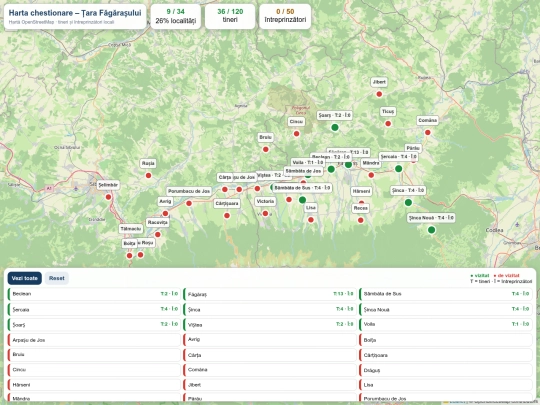Select the red marker for Cârța
The height and width of the screenshot is (405, 540).
(x=225, y=189)
